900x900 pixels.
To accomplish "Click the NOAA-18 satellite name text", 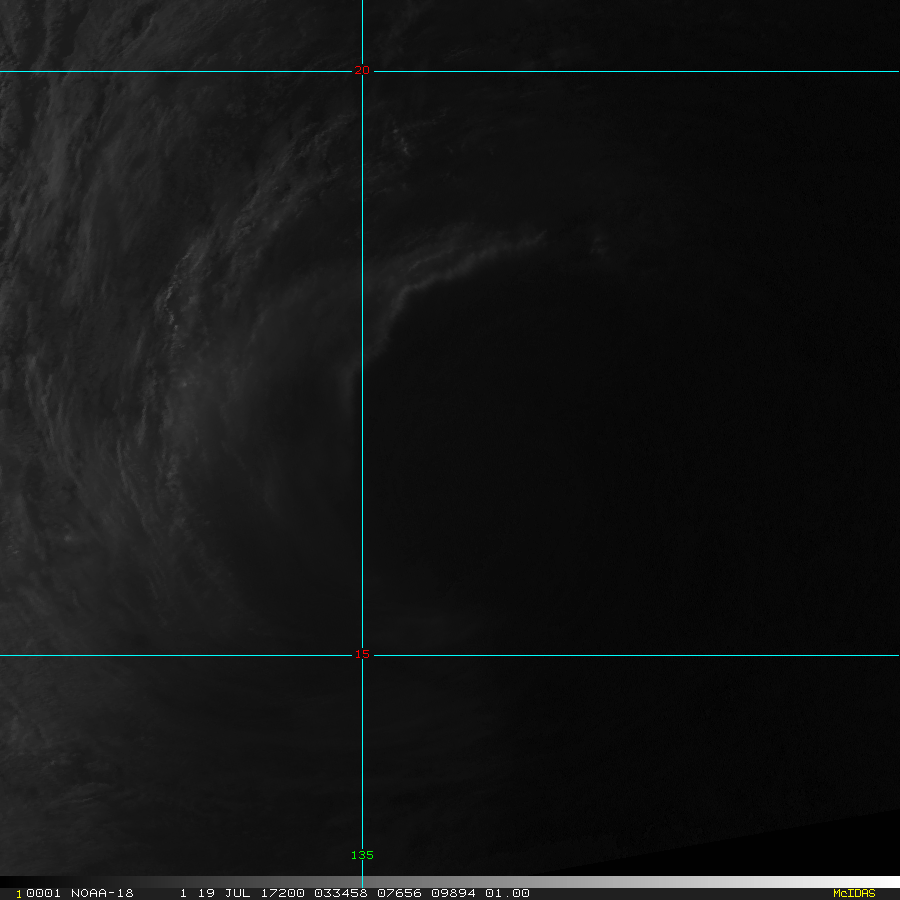I will coord(103,893).
